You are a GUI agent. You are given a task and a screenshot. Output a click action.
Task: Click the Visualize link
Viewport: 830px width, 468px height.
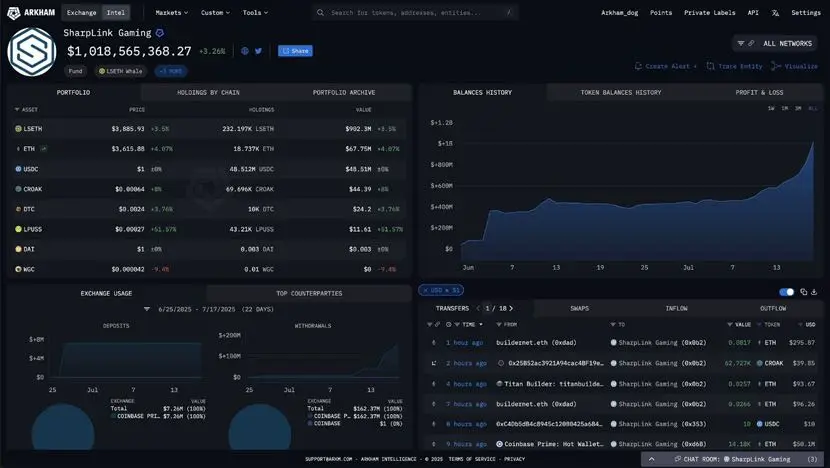795,66
